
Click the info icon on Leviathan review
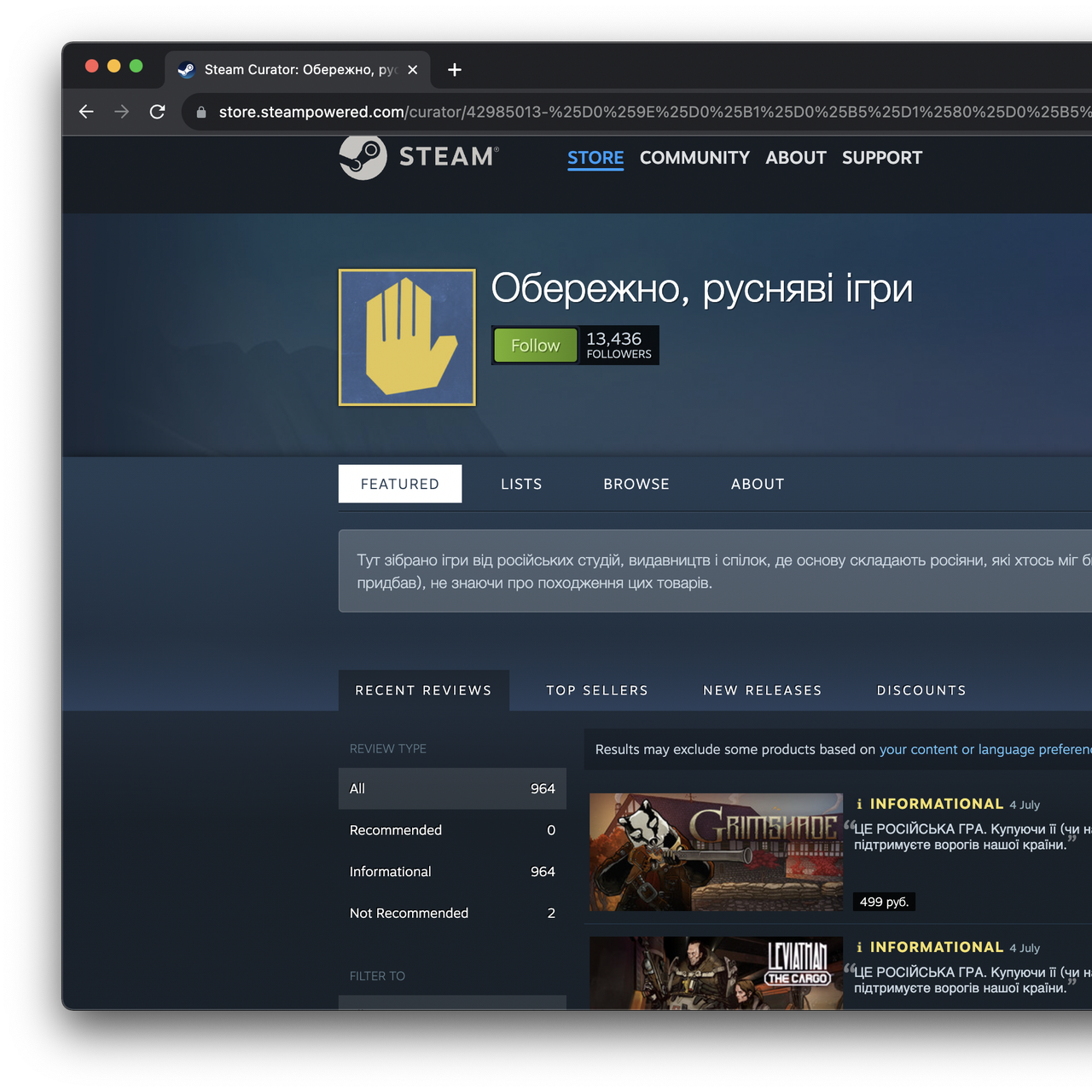pyautogui.click(x=859, y=947)
